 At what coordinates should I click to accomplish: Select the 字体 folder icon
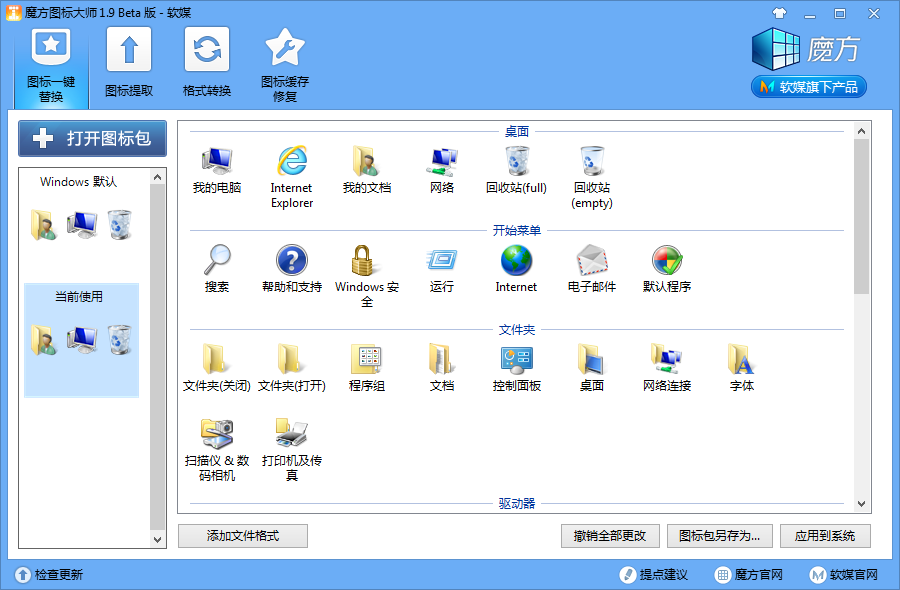point(742,368)
